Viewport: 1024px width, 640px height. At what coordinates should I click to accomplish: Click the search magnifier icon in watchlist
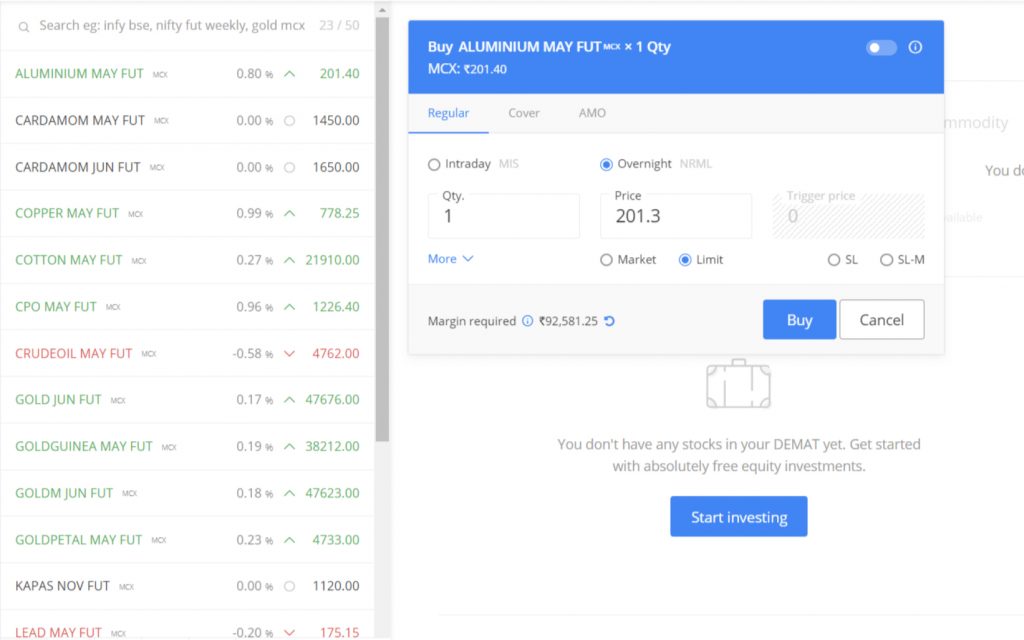click(24, 27)
